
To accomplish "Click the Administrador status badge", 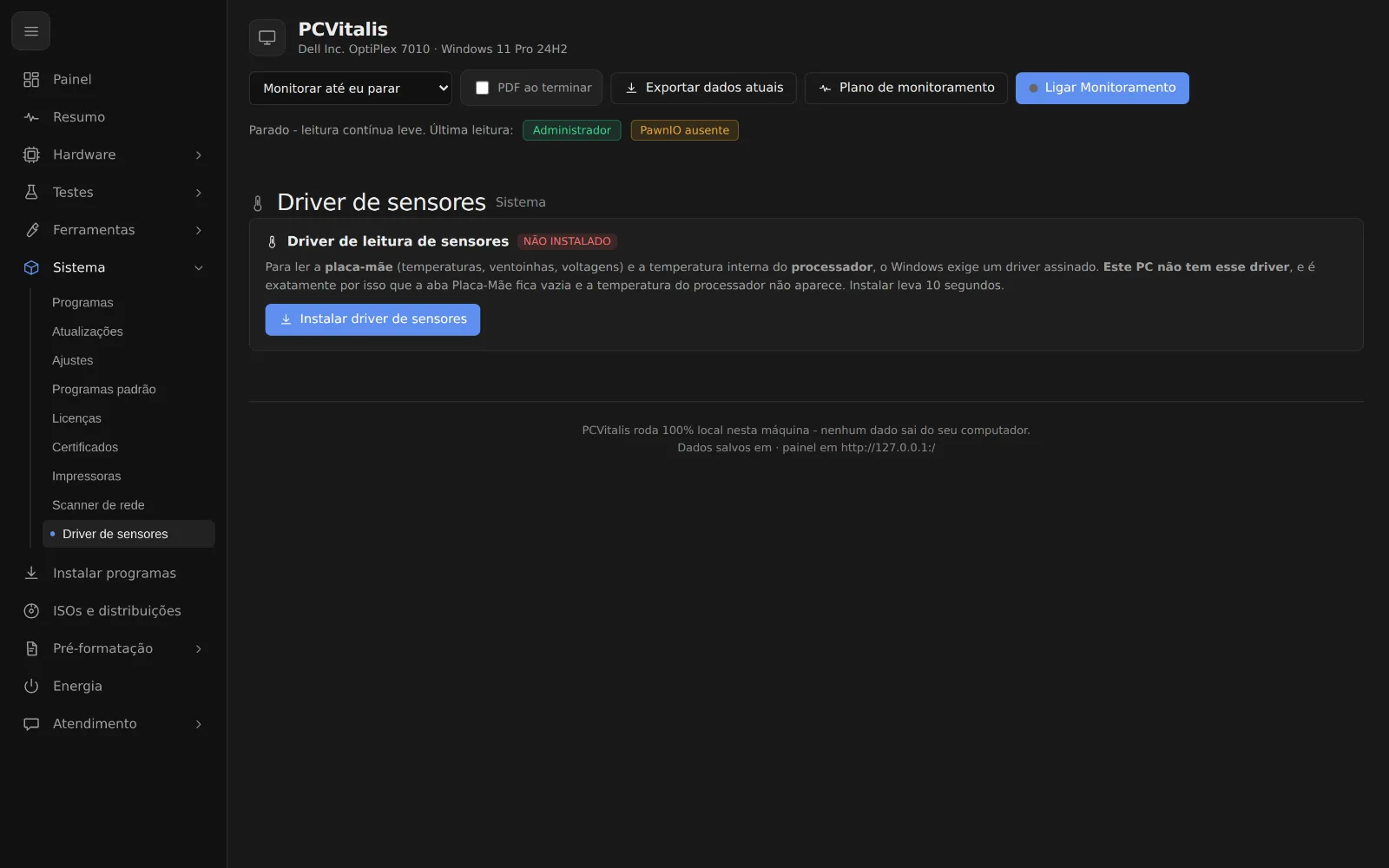I will [x=572, y=130].
